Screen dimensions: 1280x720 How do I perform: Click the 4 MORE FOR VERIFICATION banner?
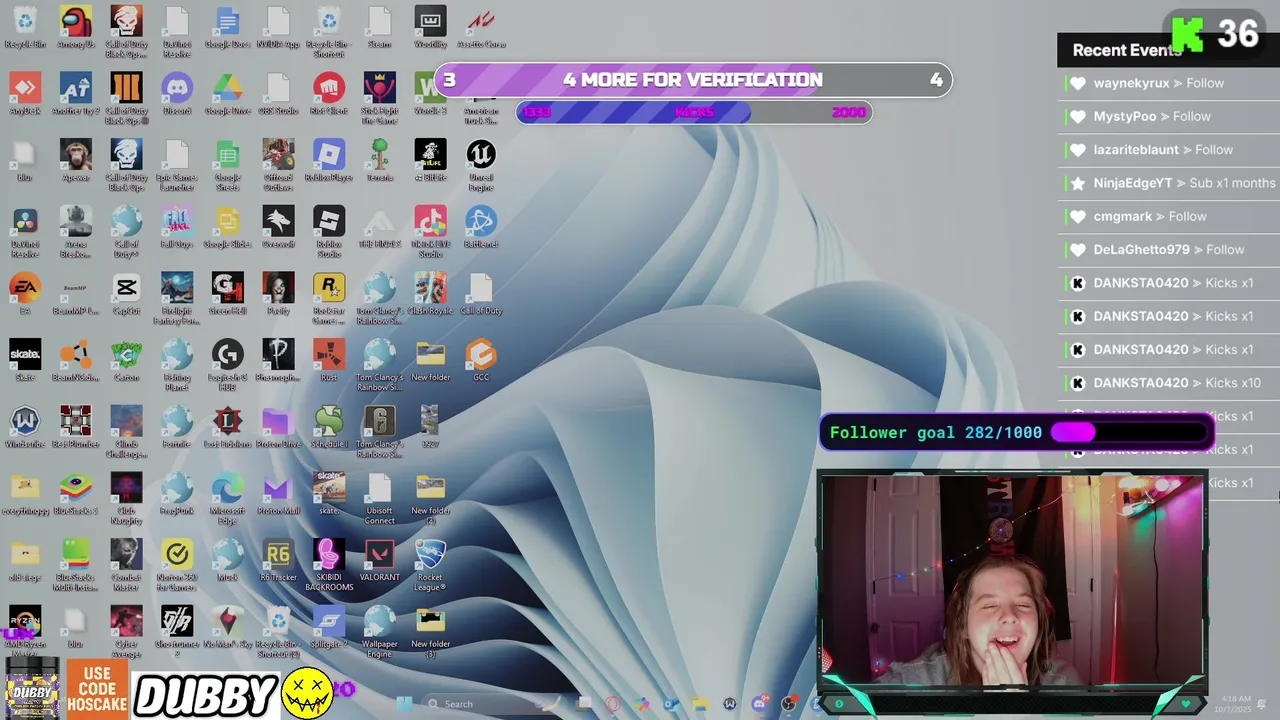tap(693, 80)
